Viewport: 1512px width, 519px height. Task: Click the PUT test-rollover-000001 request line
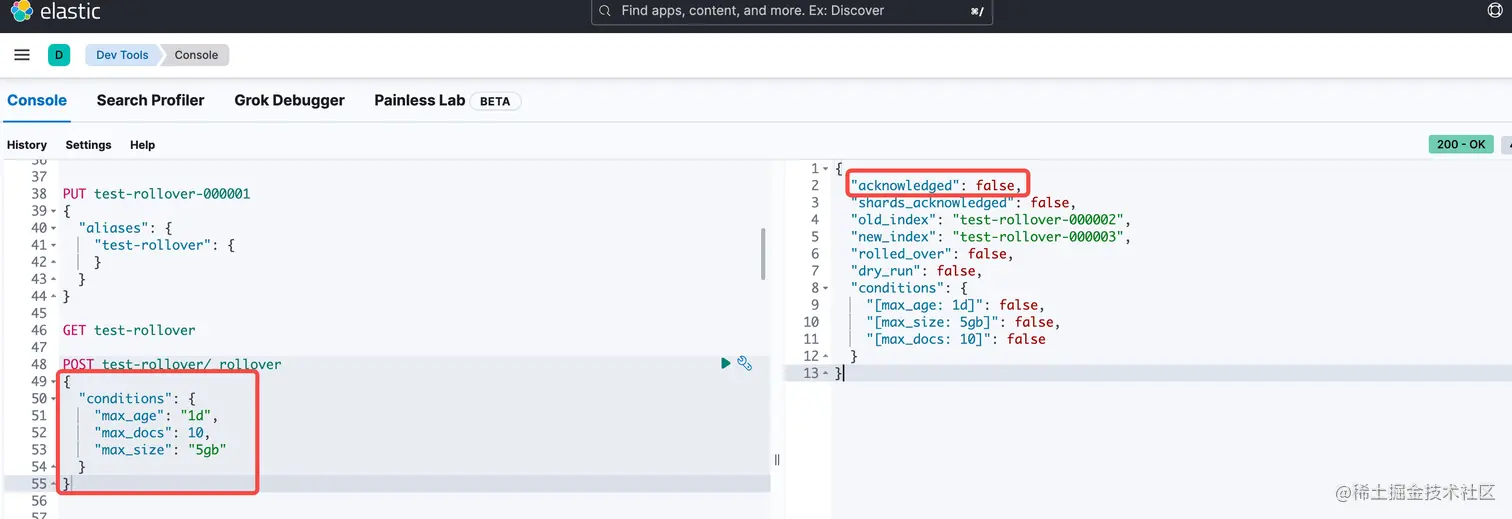point(156,194)
